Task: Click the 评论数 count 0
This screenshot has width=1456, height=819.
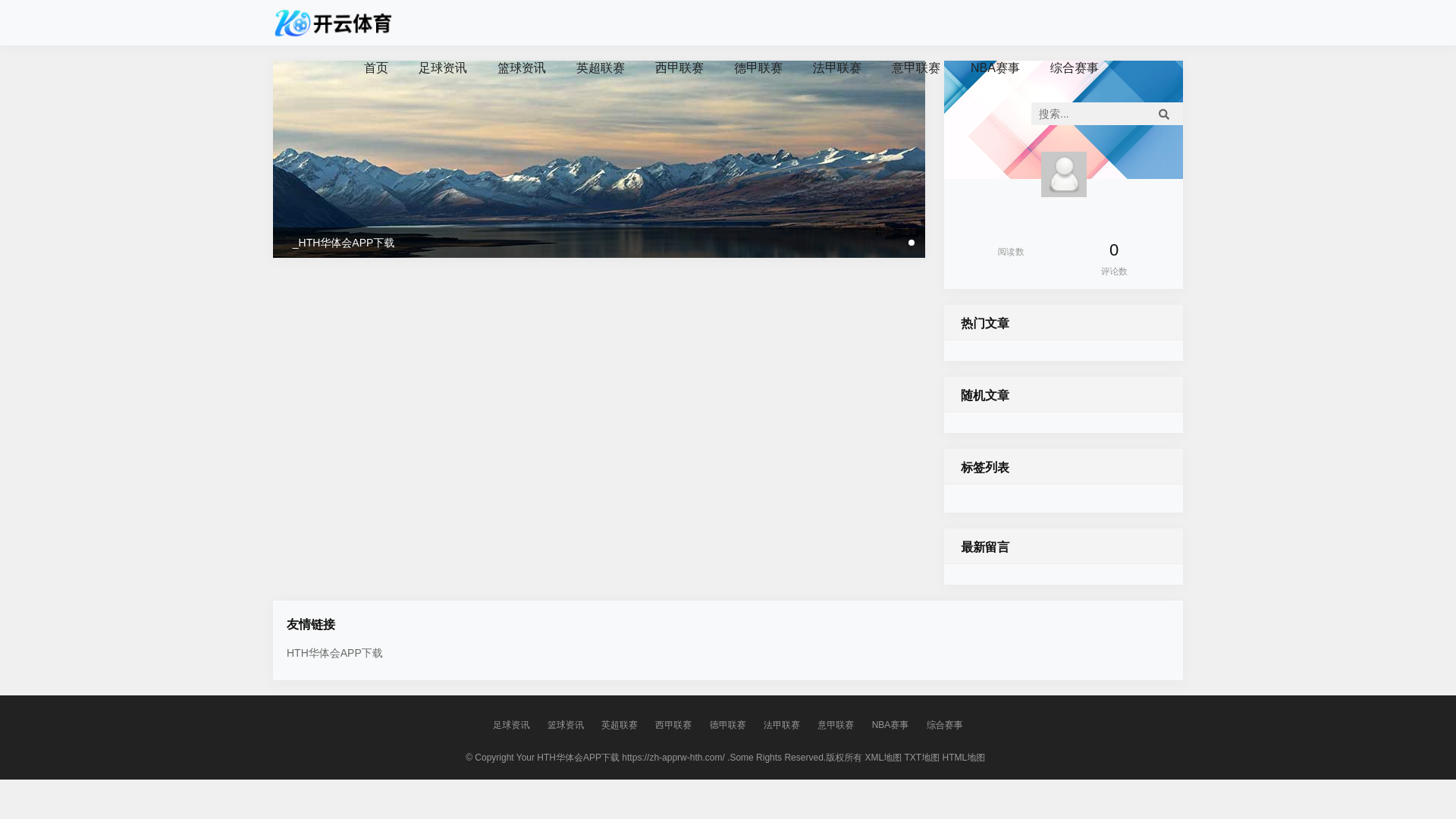Action: [x=1114, y=250]
